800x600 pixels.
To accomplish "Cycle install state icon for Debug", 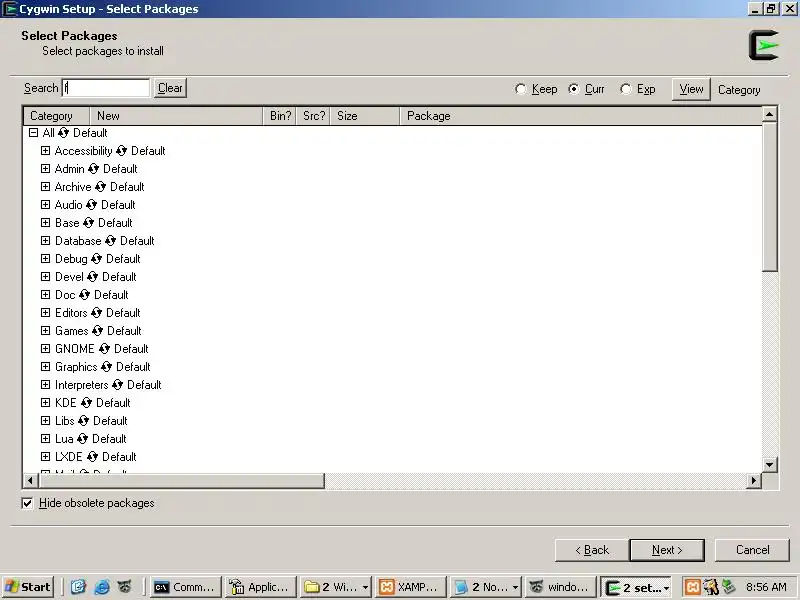I will [96, 259].
